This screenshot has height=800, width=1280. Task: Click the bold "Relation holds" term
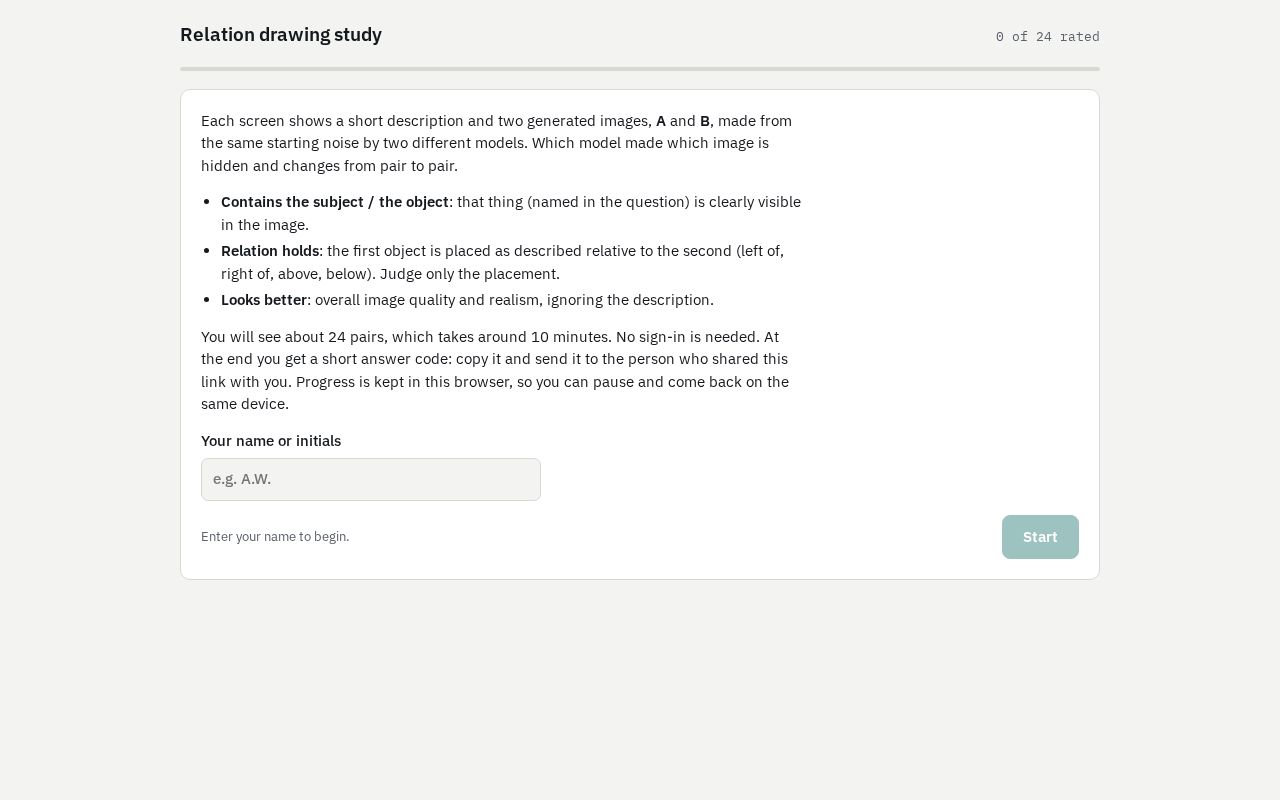270,251
